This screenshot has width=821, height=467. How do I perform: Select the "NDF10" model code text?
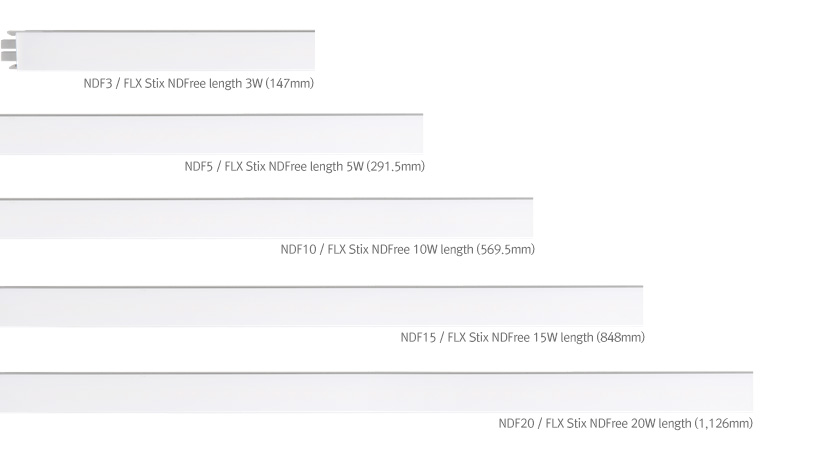(x=298, y=249)
